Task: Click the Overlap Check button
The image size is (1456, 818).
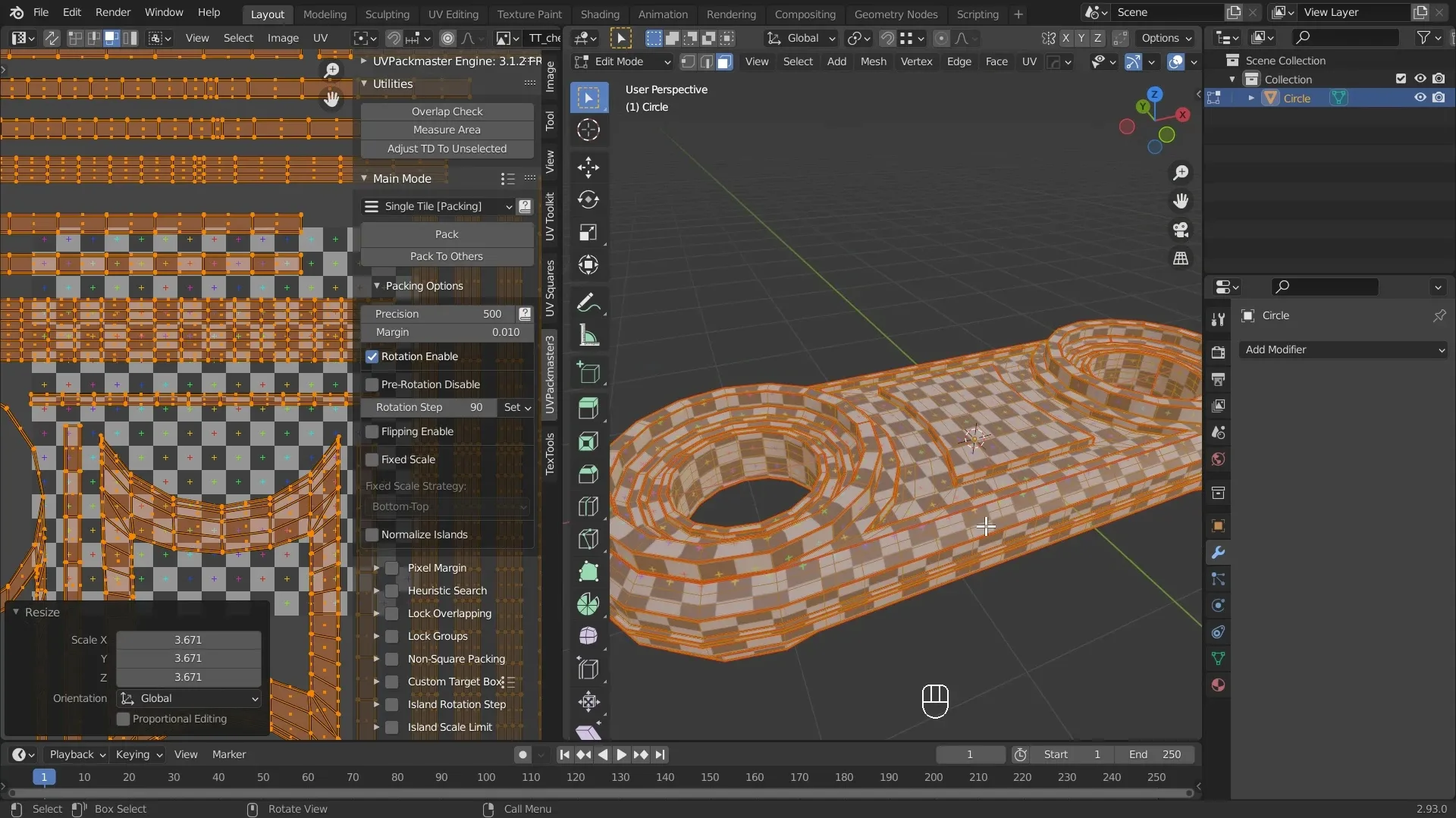Action: click(x=447, y=111)
